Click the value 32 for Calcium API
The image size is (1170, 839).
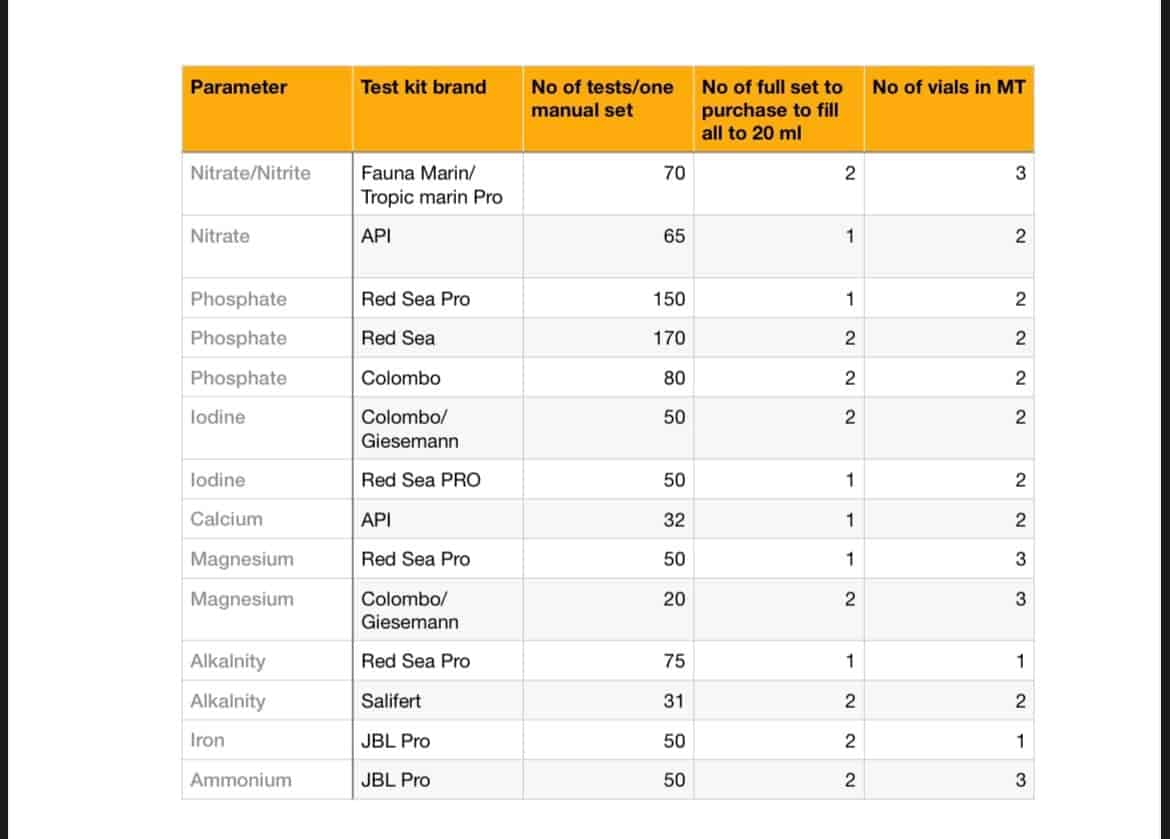coord(675,520)
